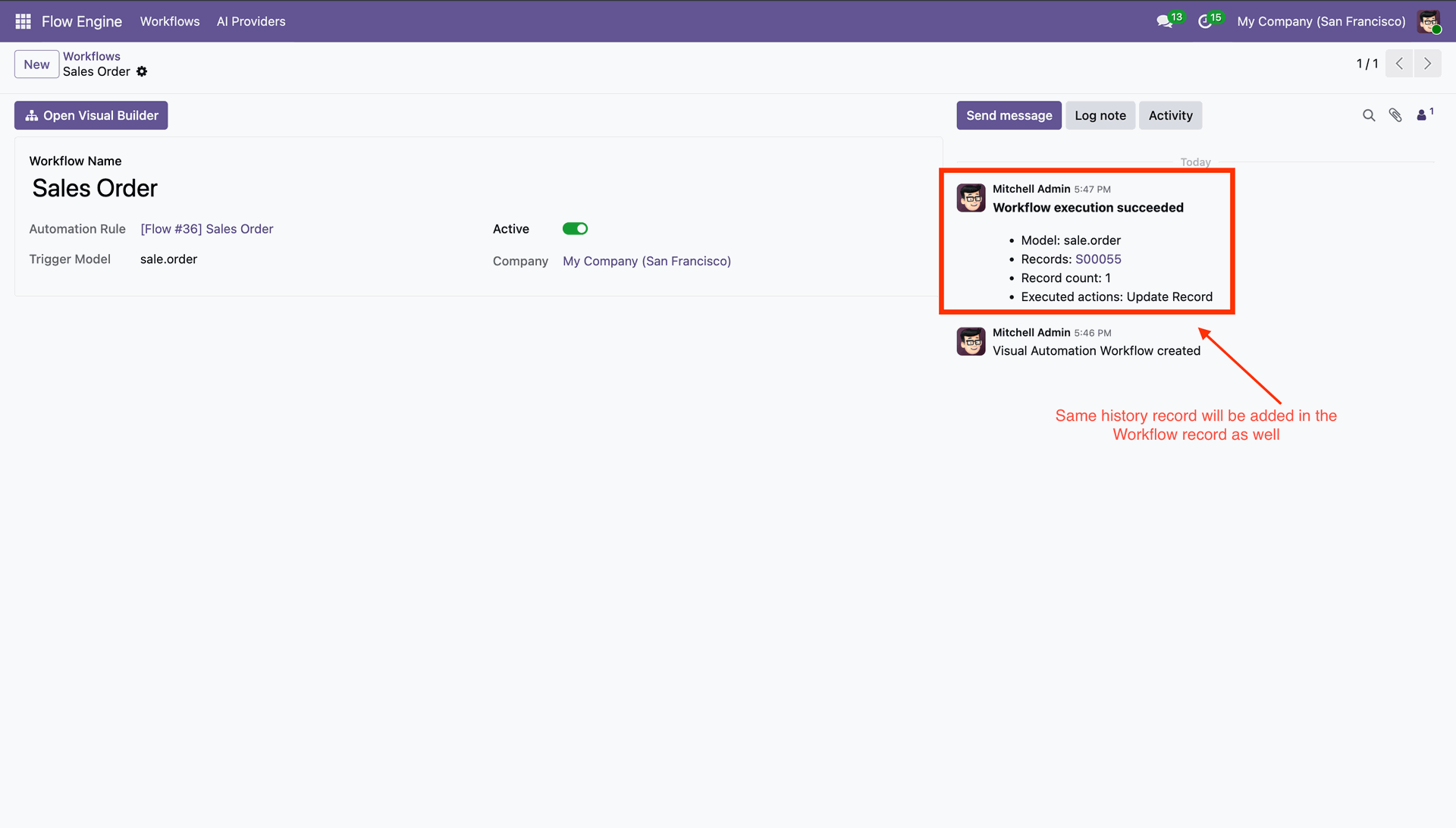Open the My Company (San Francisco) switcher
Viewport: 1456px width, 828px height.
tap(1321, 21)
